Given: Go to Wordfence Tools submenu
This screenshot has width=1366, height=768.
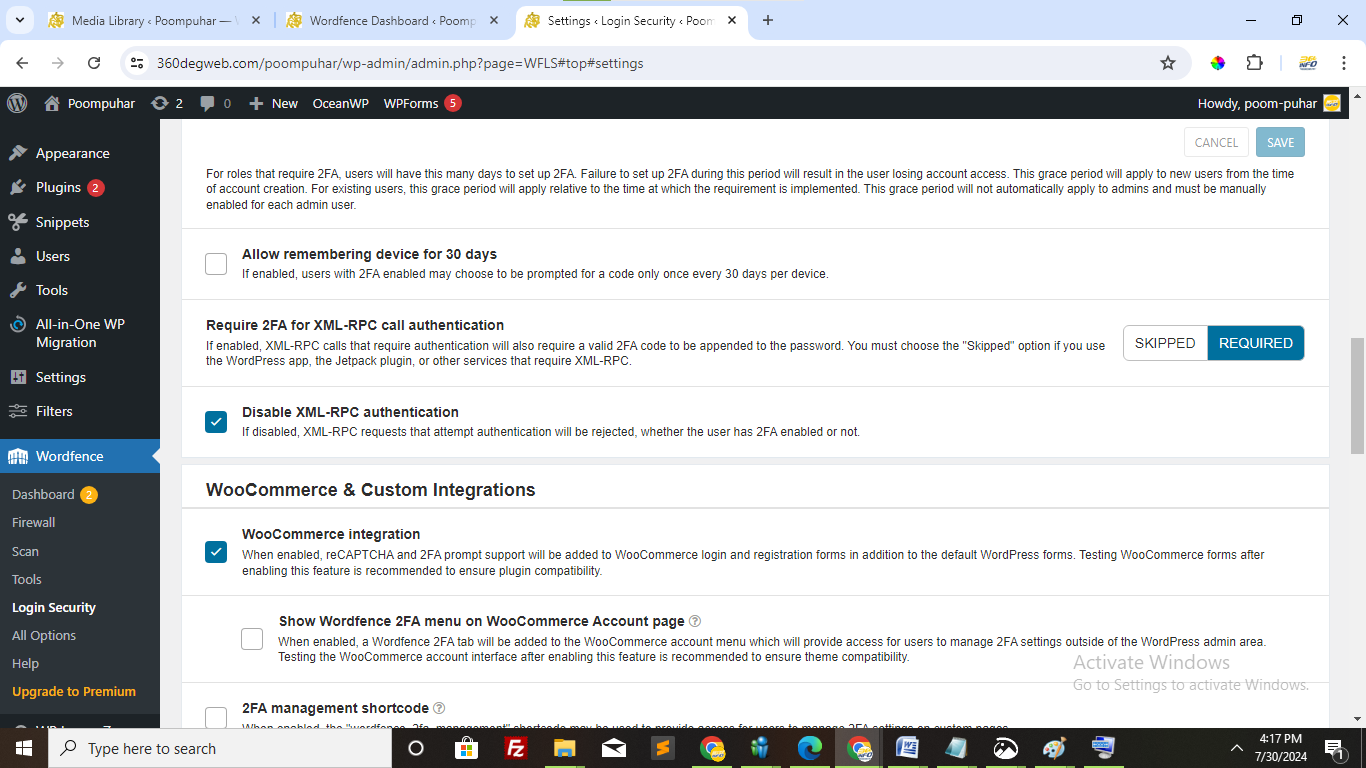Looking at the screenshot, I should tap(27, 579).
